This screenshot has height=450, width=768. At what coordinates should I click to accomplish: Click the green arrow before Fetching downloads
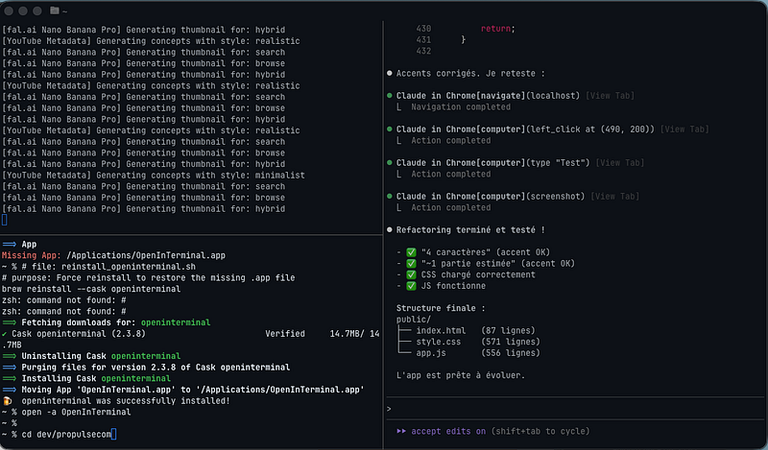[x=9, y=323]
